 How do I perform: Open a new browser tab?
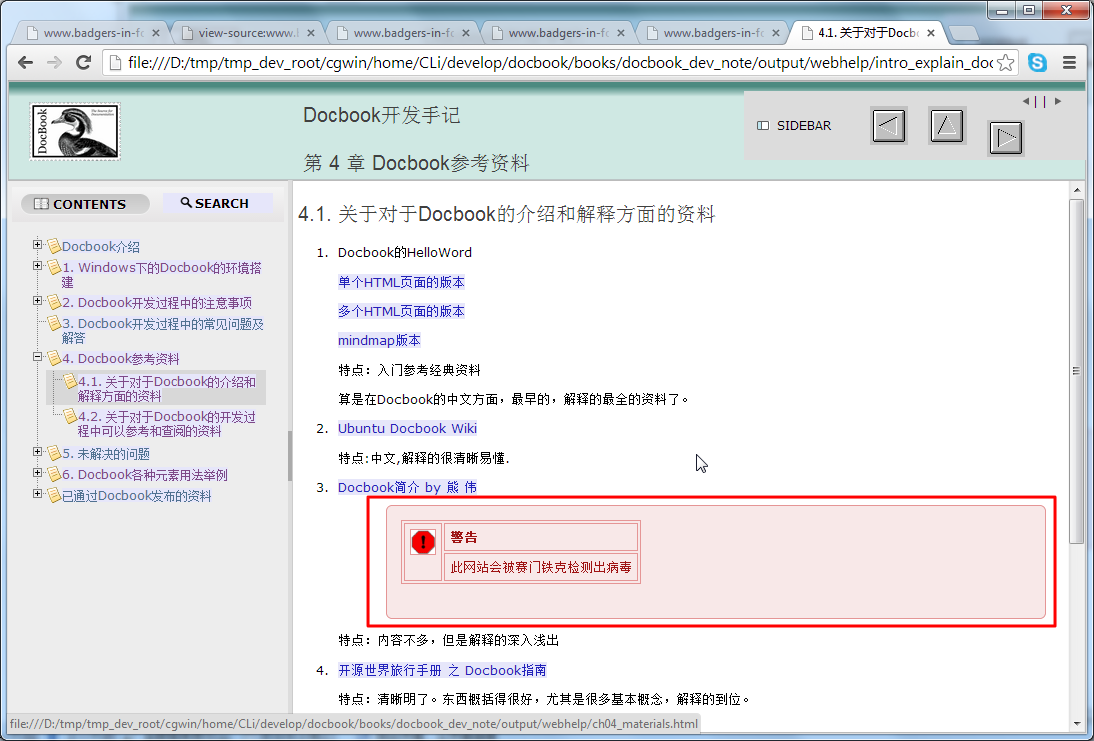[x=964, y=33]
